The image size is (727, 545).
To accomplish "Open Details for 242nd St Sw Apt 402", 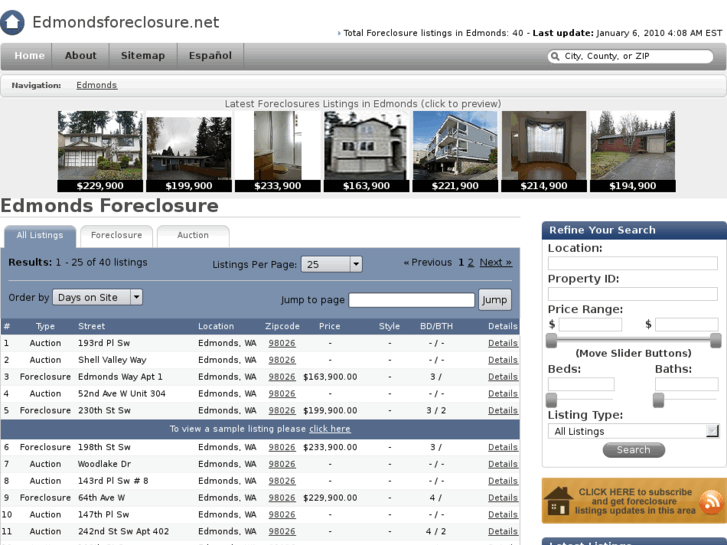I will [x=503, y=532].
